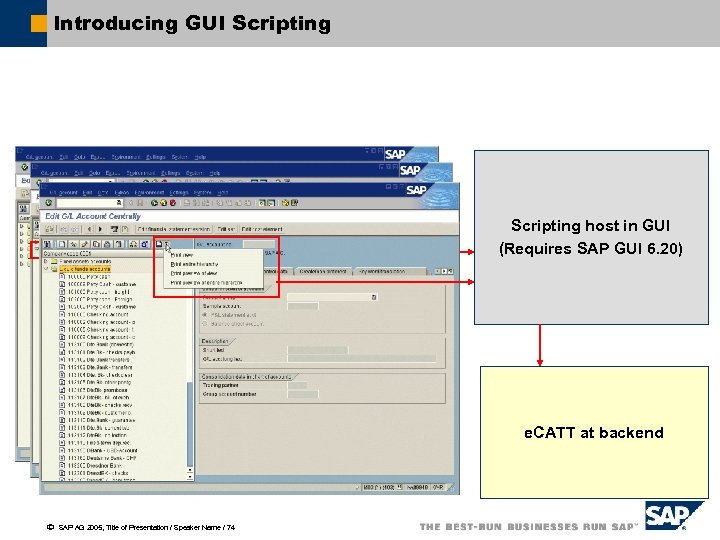Open the command field history dropdown
This screenshot has height=540, width=720.
click(x=119, y=203)
